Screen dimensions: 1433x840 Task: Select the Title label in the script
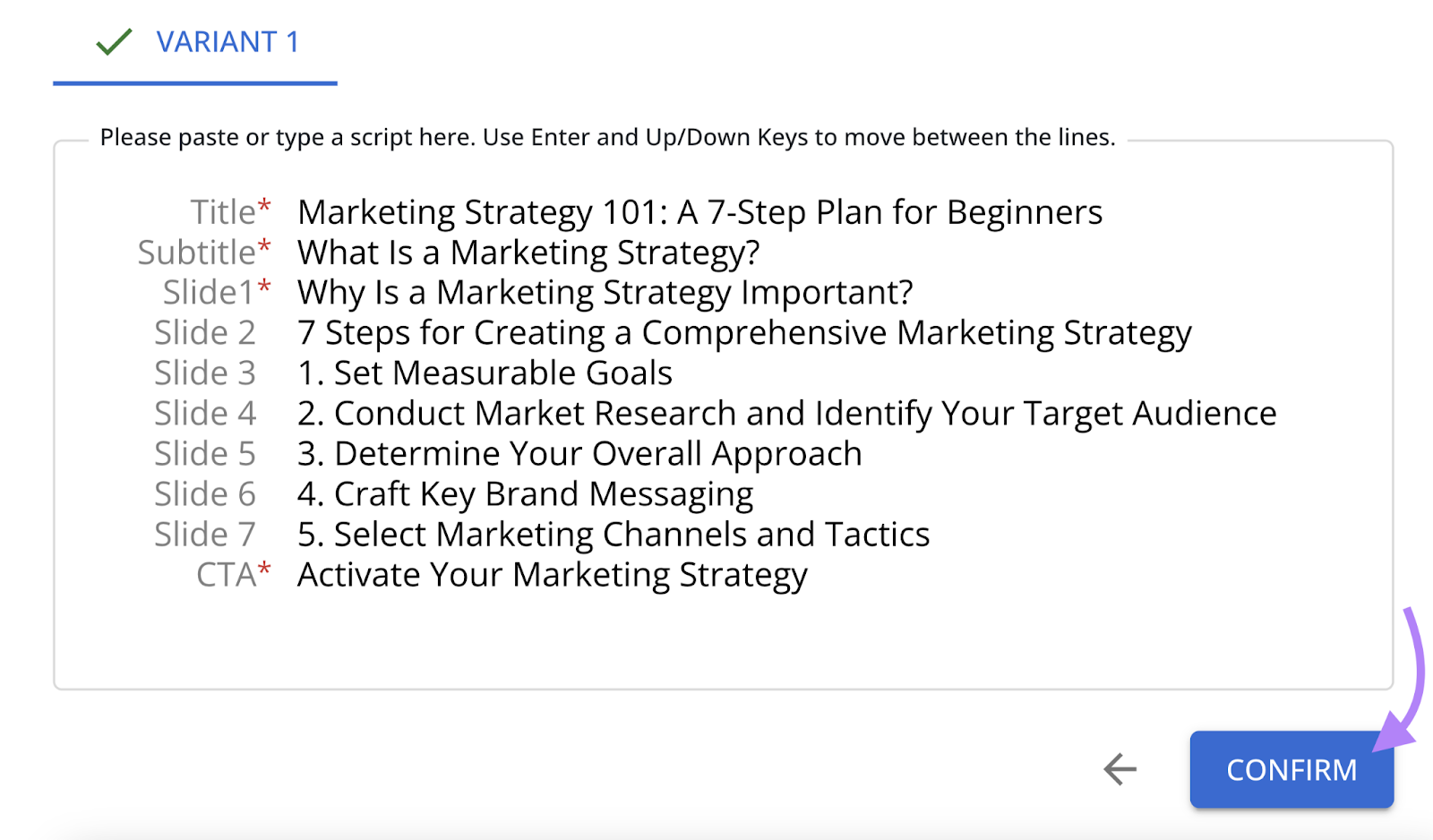[224, 212]
